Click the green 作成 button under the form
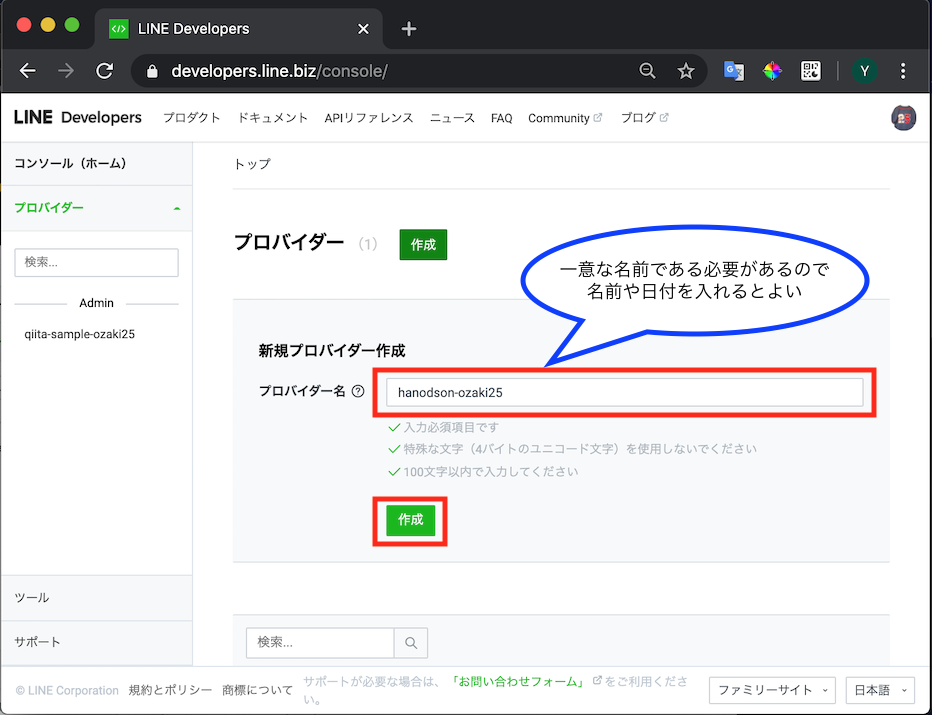 point(410,520)
